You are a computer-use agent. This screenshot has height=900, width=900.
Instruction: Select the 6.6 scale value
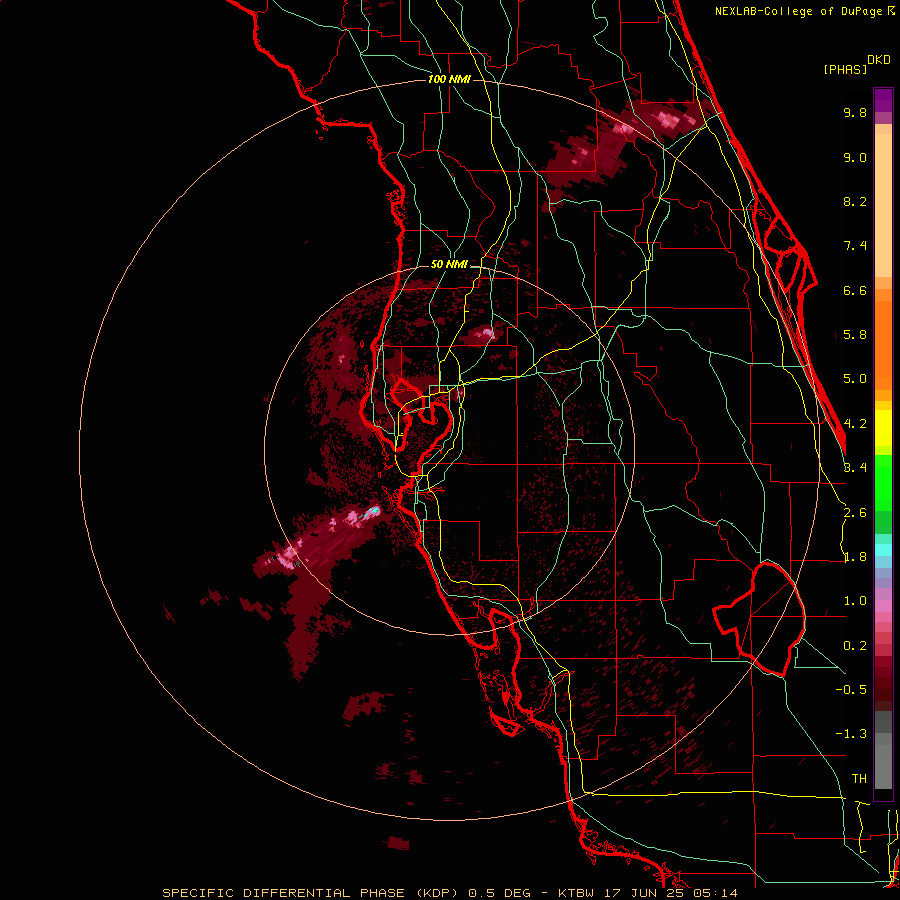click(855, 290)
